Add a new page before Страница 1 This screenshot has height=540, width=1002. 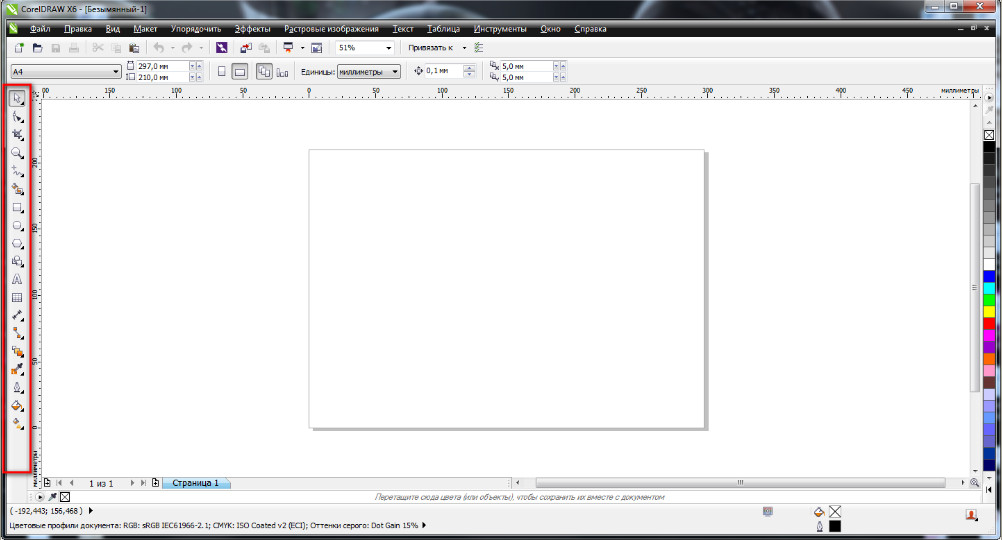pos(47,483)
